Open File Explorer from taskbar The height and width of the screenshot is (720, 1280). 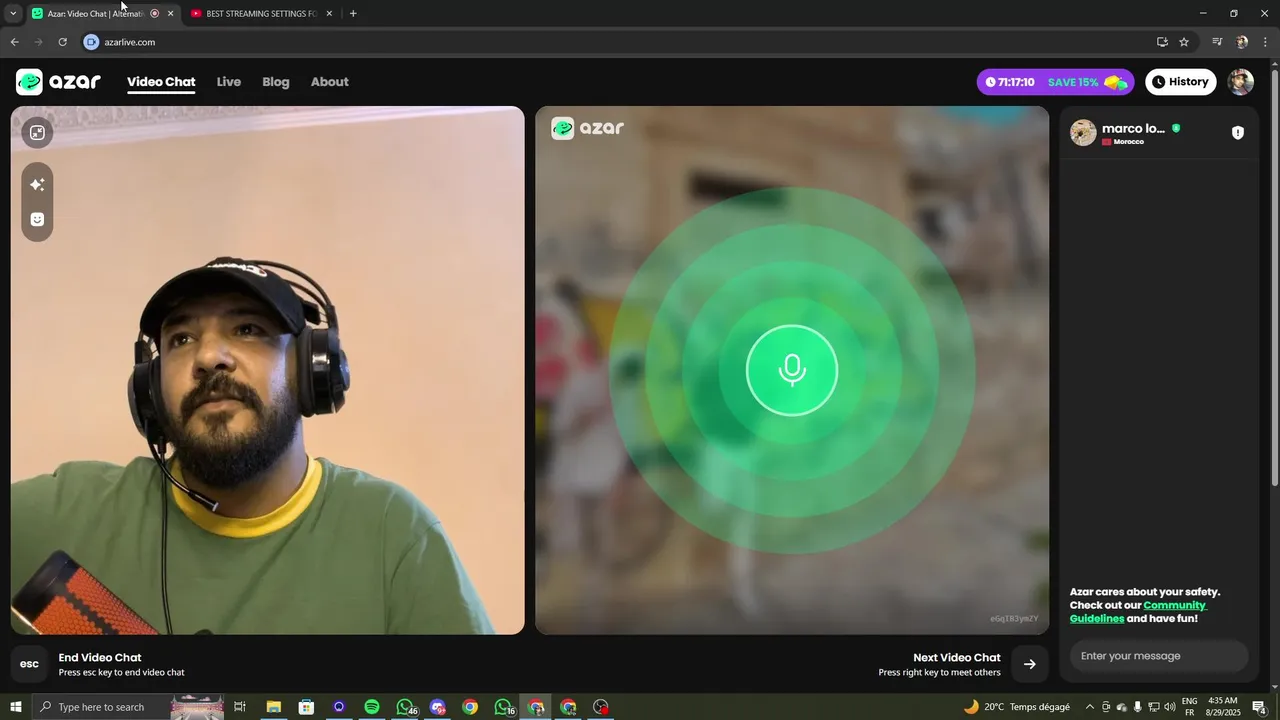click(x=273, y=707)
